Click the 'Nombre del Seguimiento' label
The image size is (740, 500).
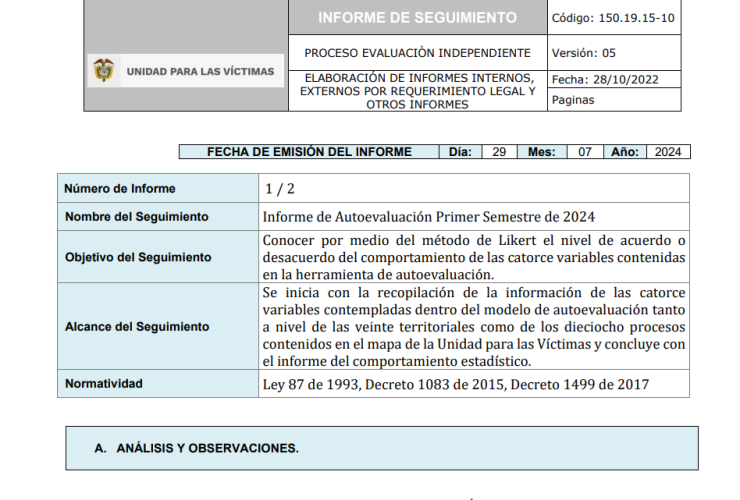[137, 217]
